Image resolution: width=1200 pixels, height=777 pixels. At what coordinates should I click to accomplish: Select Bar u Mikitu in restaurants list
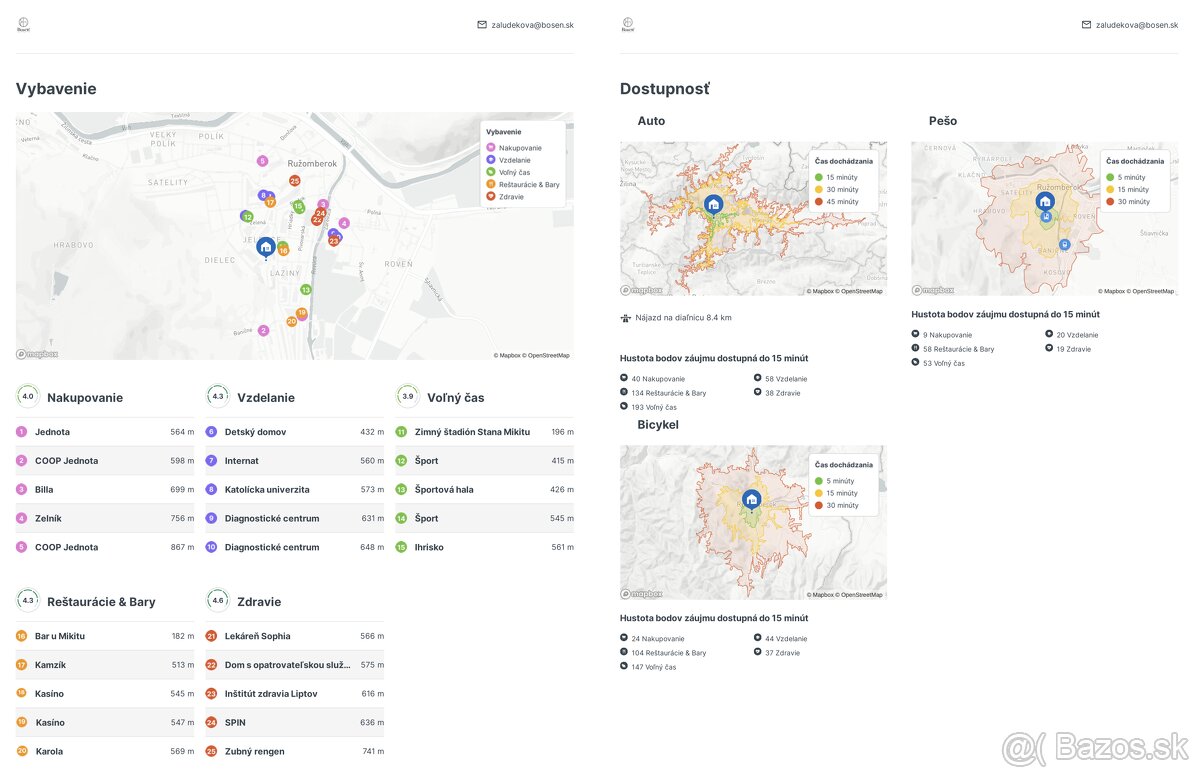tap(60, 636)
